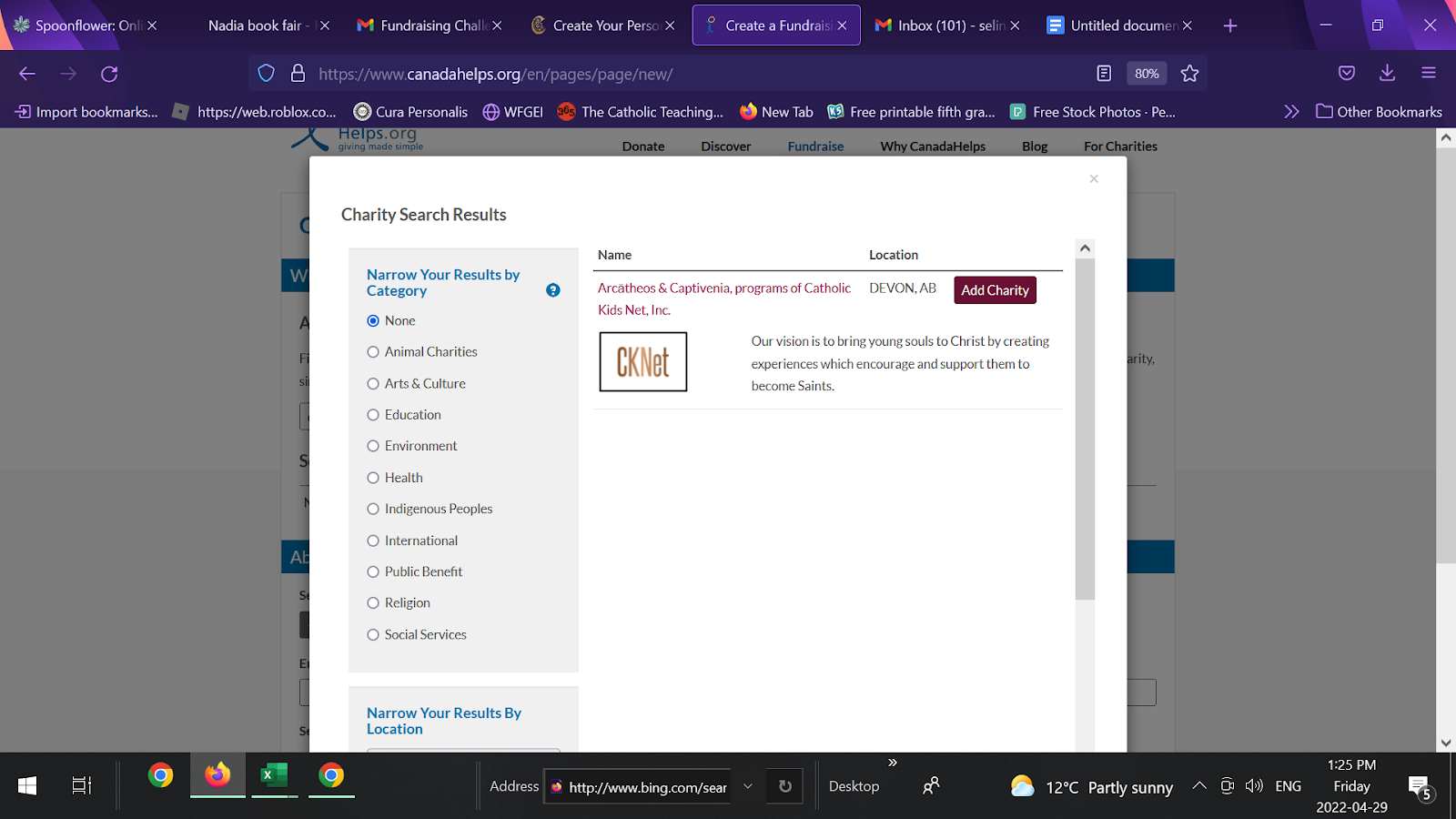
Task: Open Firefox downloads arrow icon
Action: coord(1387,74)
